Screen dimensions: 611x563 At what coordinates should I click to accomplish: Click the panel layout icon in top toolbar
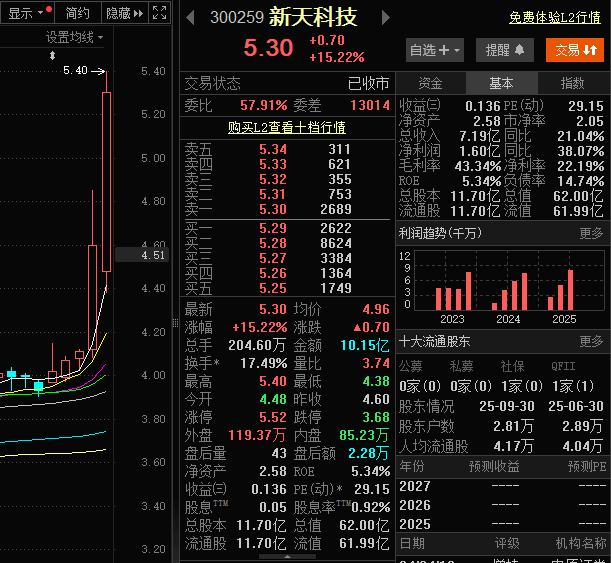point(161,13)
